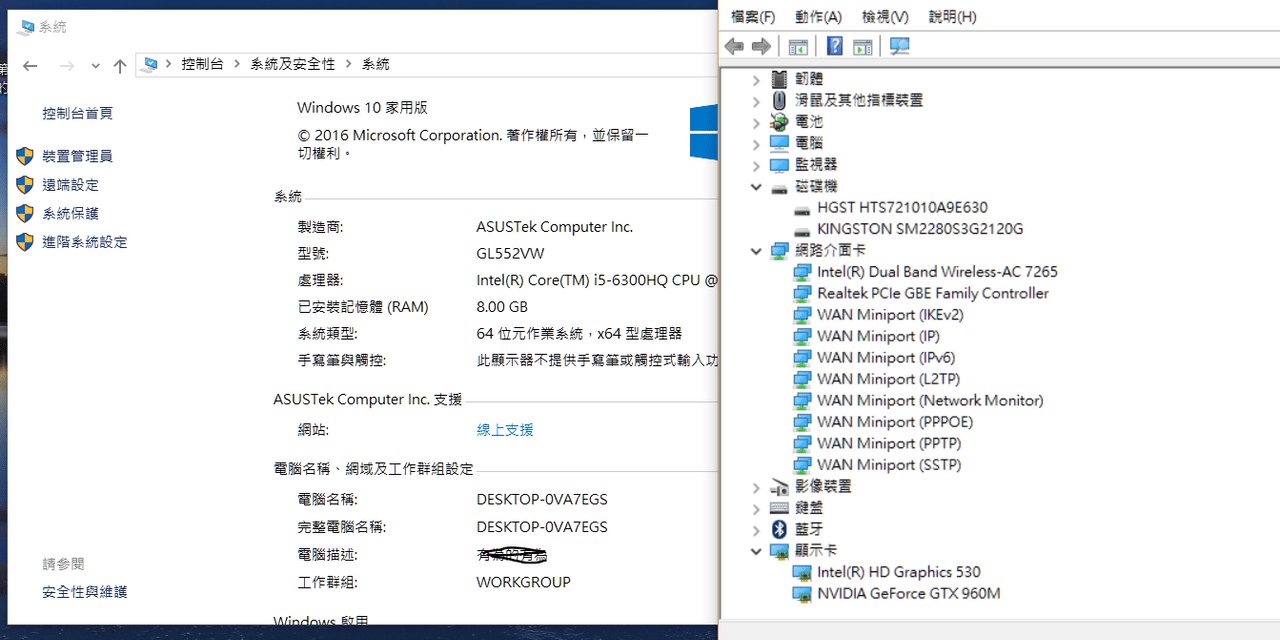Open 系統保護 link
Image resolution: width=1280 pixels, height=640 pixels.
coord(71,213)
